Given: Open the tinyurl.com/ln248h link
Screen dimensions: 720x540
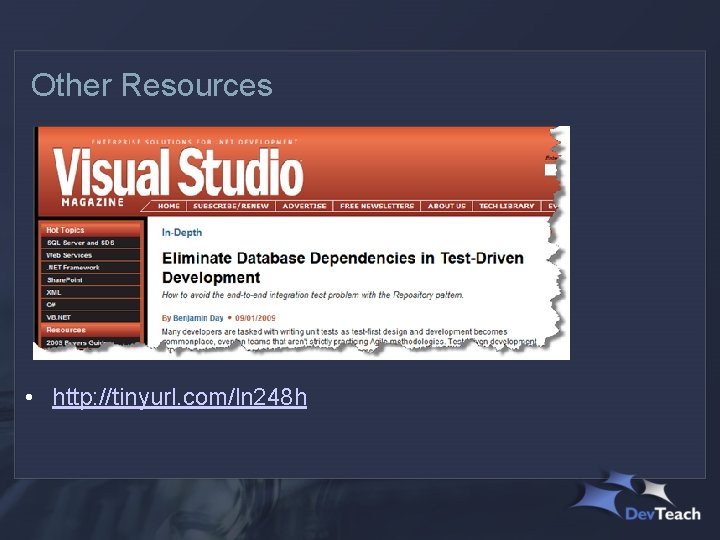Looking at the screenshot, I should [x=180, y=397].
